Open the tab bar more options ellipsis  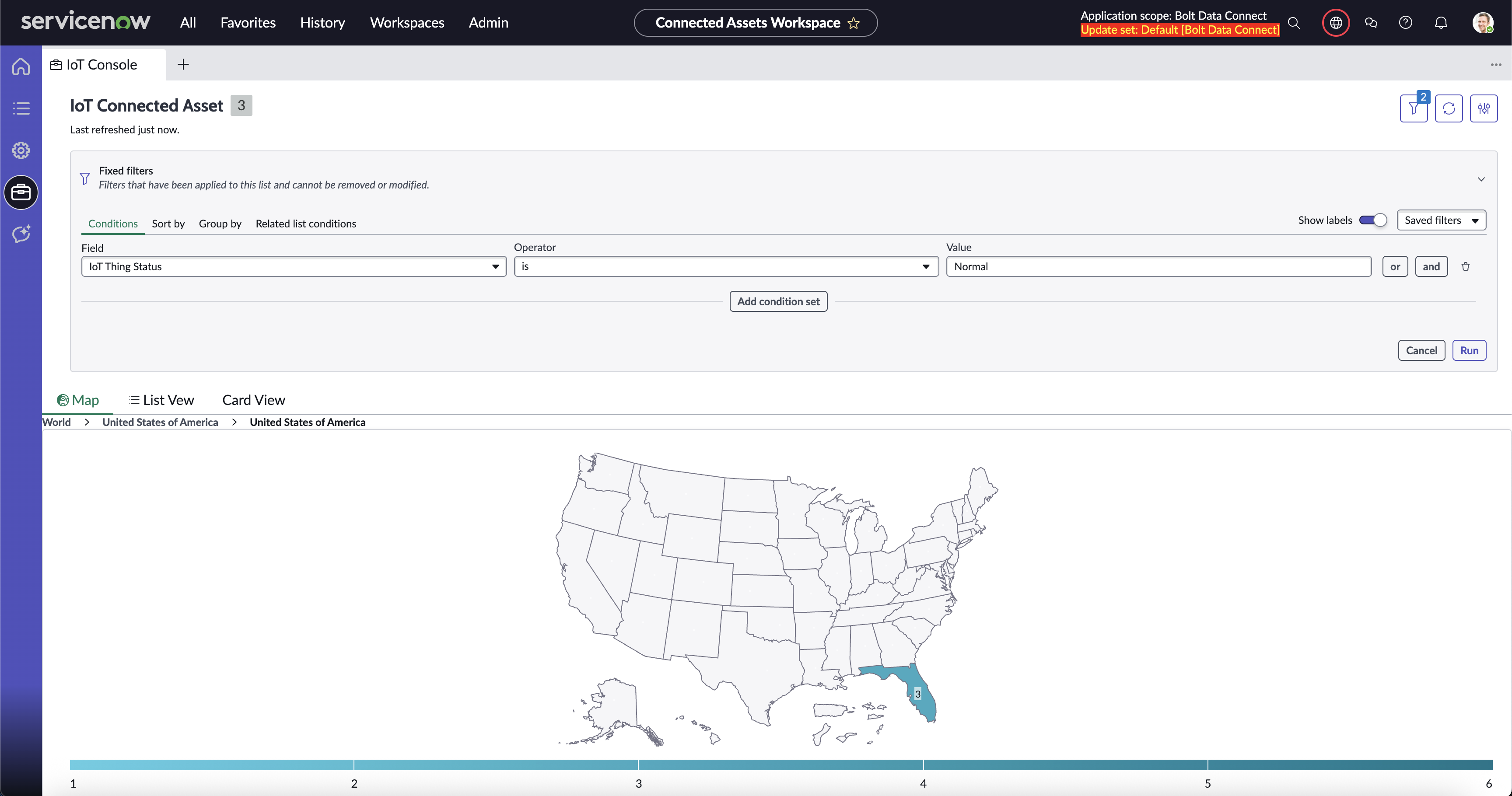click(x=1495, y=65)
